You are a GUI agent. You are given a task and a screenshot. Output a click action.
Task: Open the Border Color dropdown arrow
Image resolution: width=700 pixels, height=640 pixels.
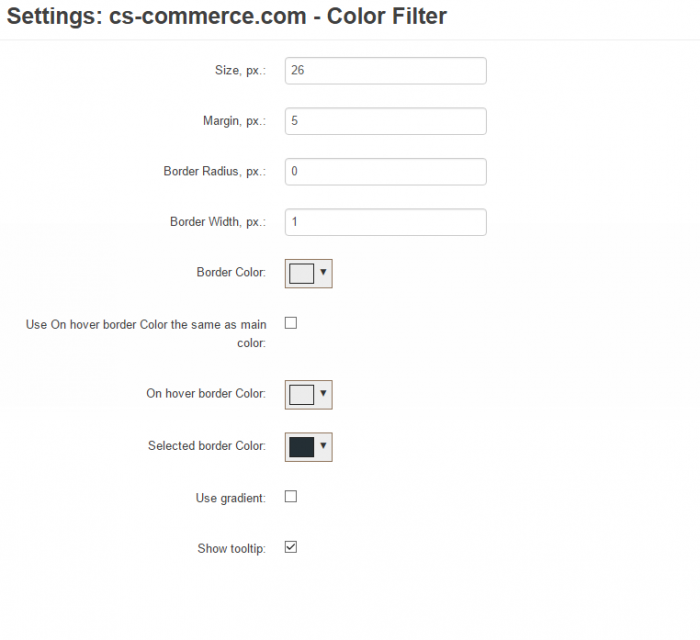pos(323,272)
